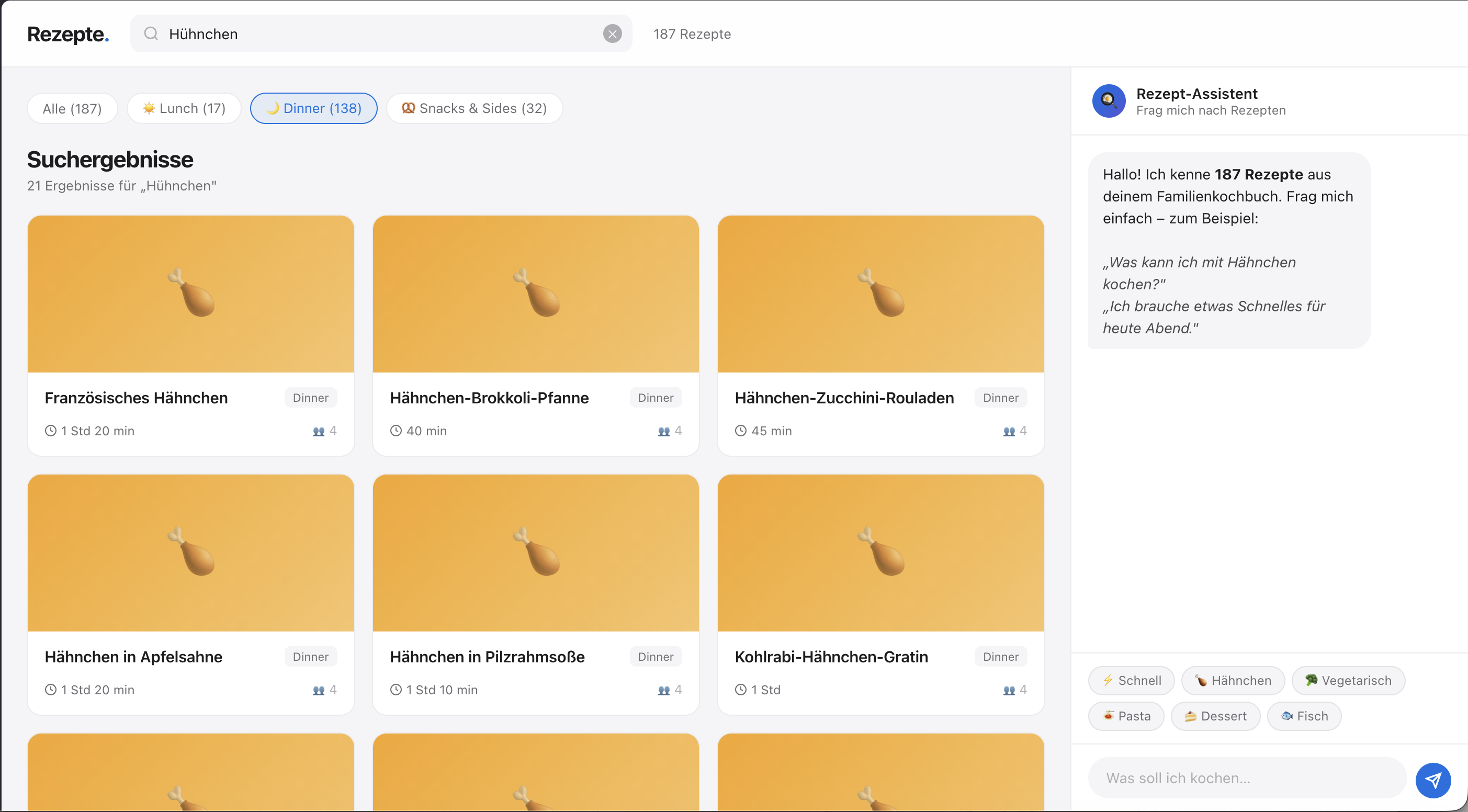The image size is (1468, 812).
Task: Click the Französisches Hähnchen card image
Action: (x=191, y=294)
